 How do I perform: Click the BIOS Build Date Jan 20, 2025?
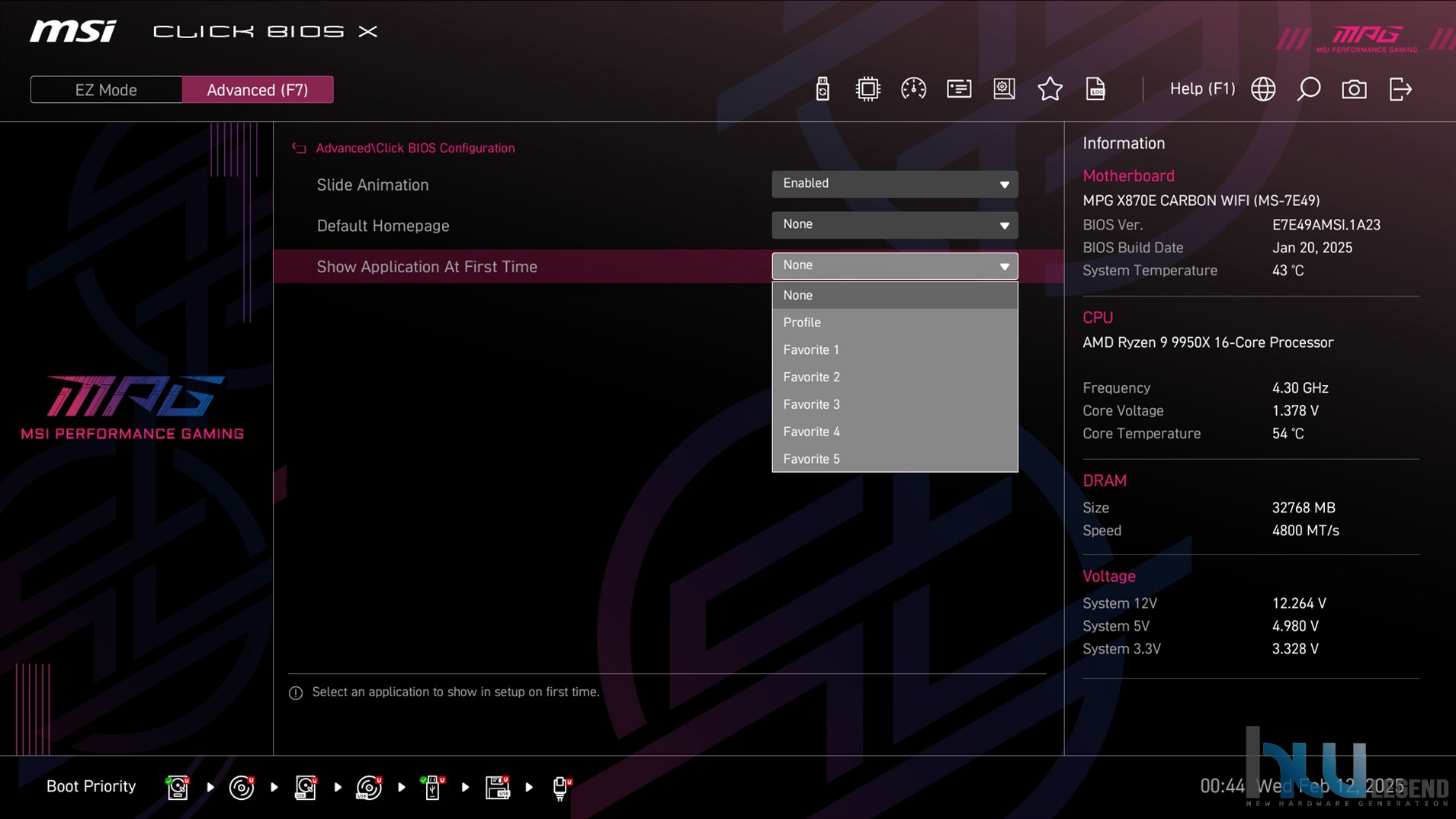click(x=1312, y=248)
